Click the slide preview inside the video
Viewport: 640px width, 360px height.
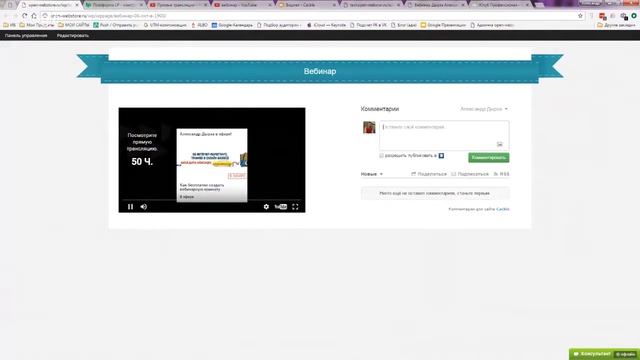click(x=212, y=165)
